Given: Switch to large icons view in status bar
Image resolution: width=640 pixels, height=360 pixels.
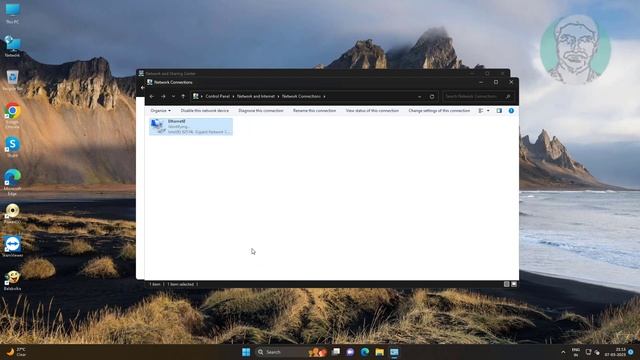Looking at the screenshot, I should 514,284.
